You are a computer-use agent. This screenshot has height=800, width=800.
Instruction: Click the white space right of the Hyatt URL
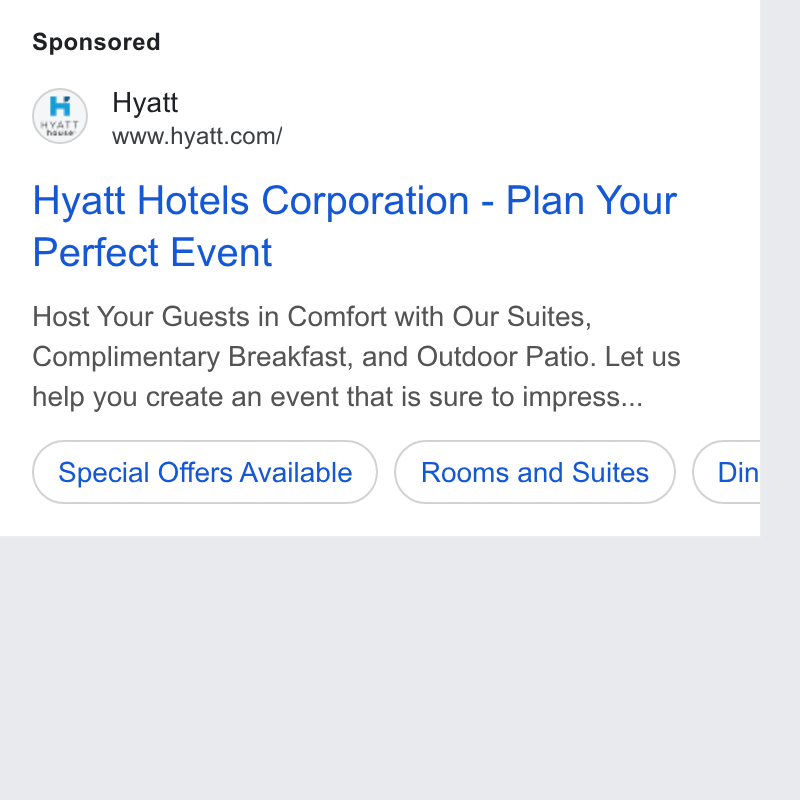pos(510,136)
